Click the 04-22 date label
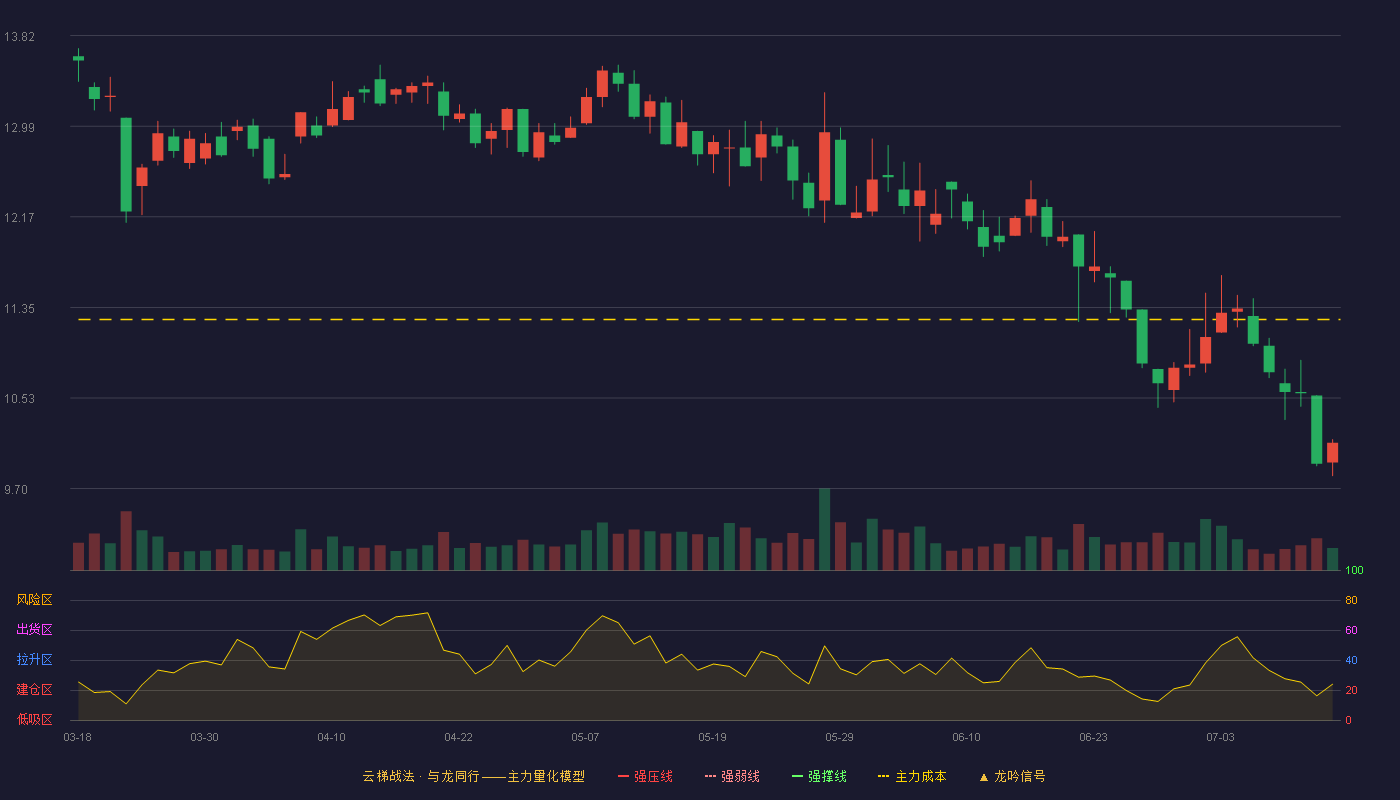 pyautogui.click(x=458, y=737)
